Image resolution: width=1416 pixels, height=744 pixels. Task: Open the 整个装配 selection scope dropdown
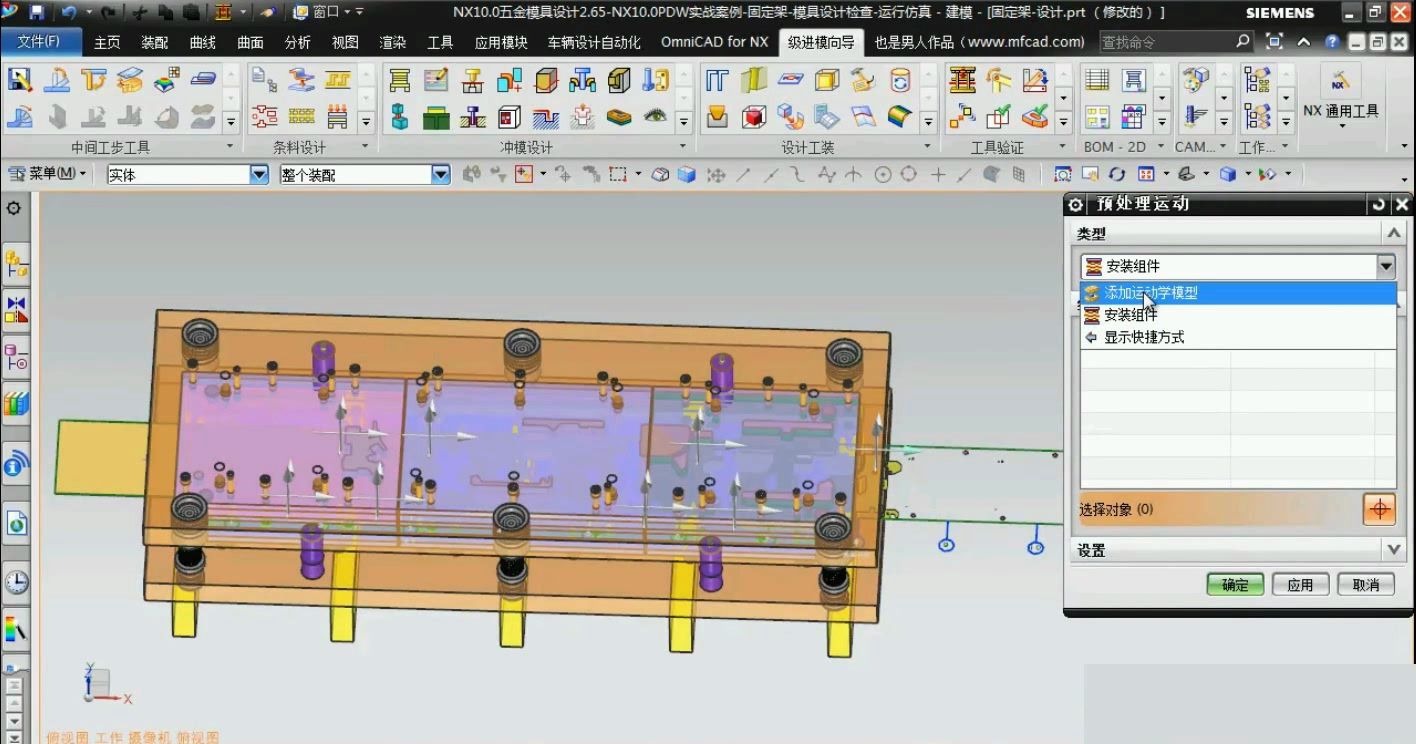pos(441,175)
